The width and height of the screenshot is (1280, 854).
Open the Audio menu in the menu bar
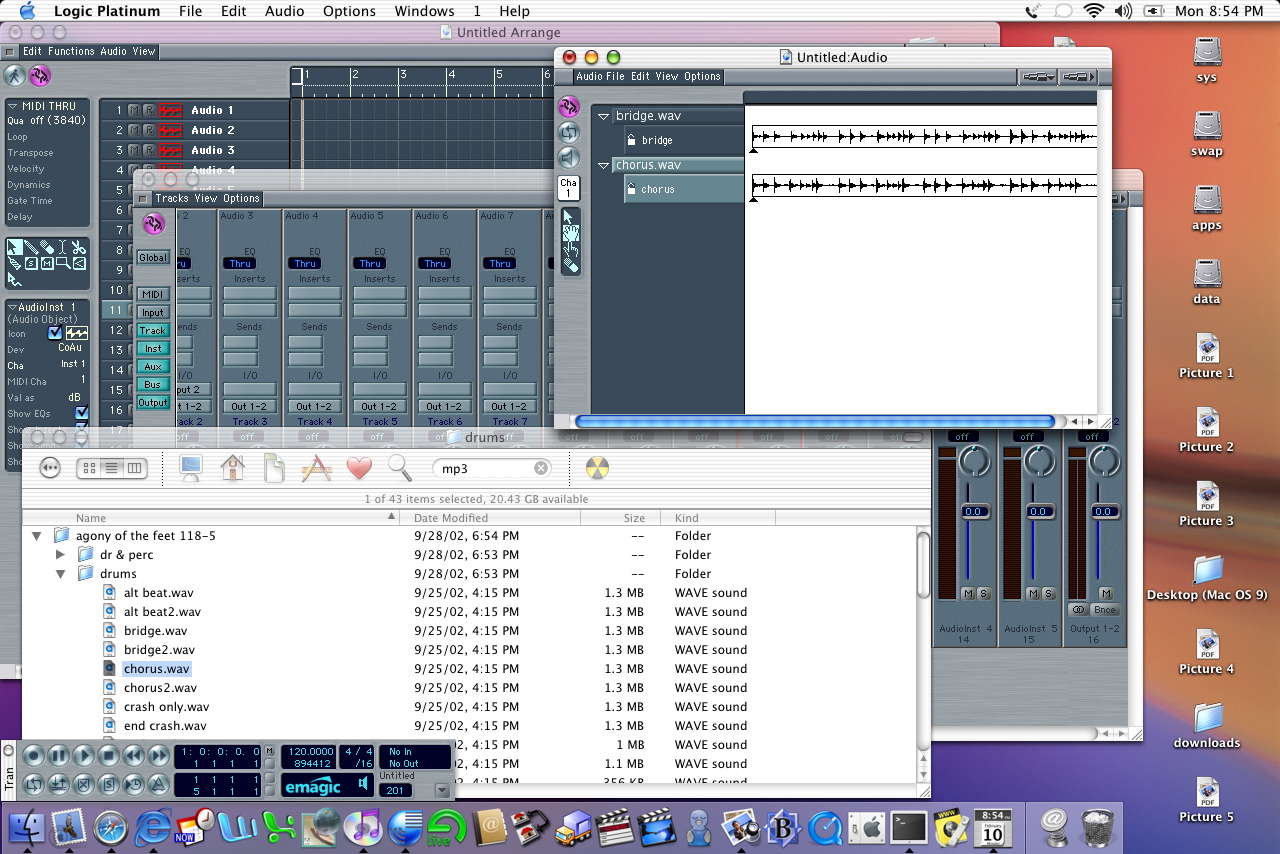tap(285, 11)
